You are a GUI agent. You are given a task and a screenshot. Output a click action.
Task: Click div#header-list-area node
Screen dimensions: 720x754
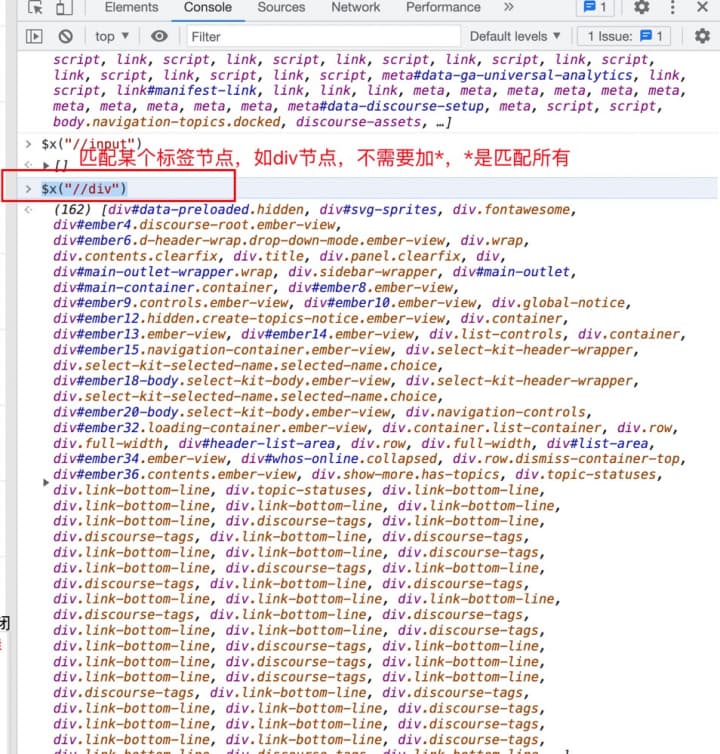257,443
